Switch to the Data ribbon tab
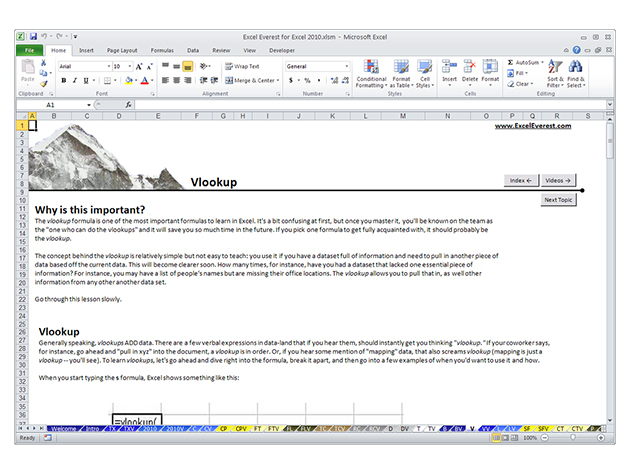Screen dimensions: 630x473 click(x=193, y=50)
